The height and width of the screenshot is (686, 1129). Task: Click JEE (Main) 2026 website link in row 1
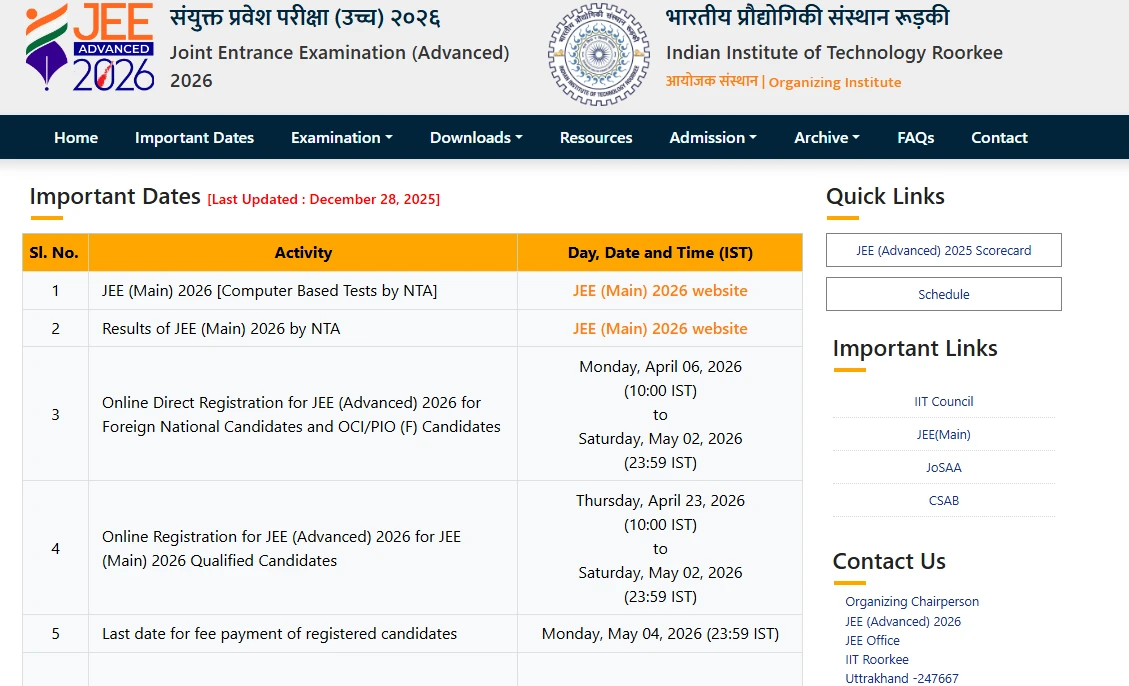pyautogui.click(x=659, y=290)
